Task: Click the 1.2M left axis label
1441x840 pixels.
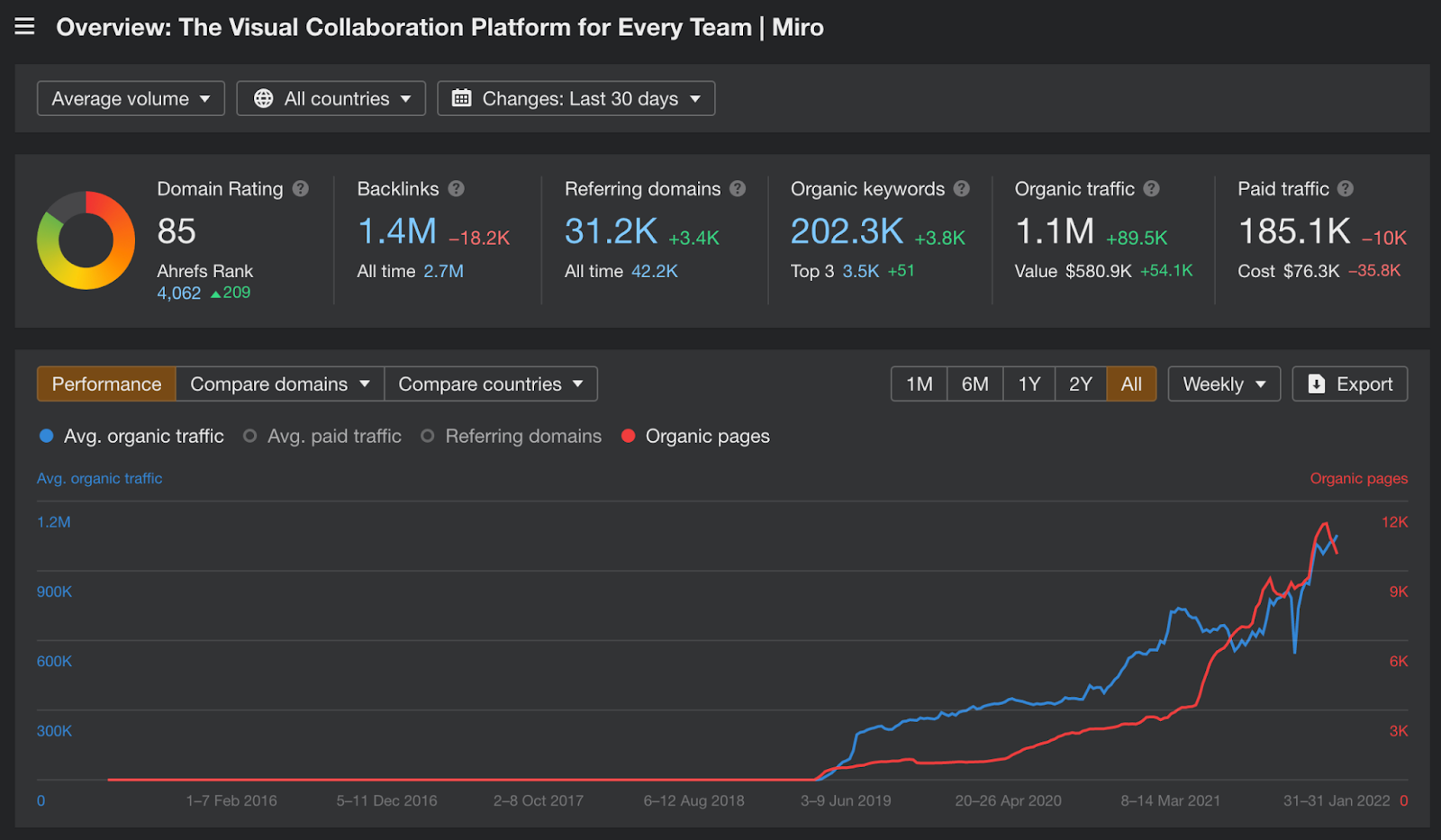Action: coord(54,522)
